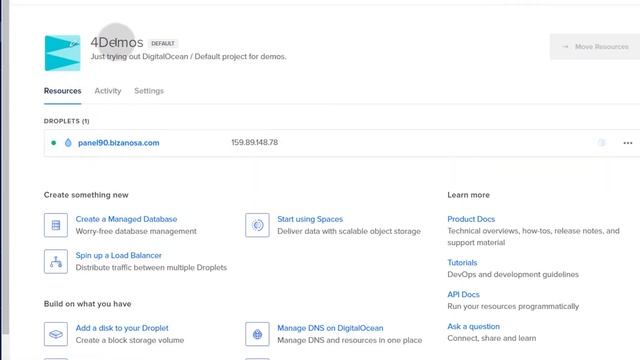Switch to the Activity tab
The width and height of the screenshot is (640, 360).
coord(108,91)
